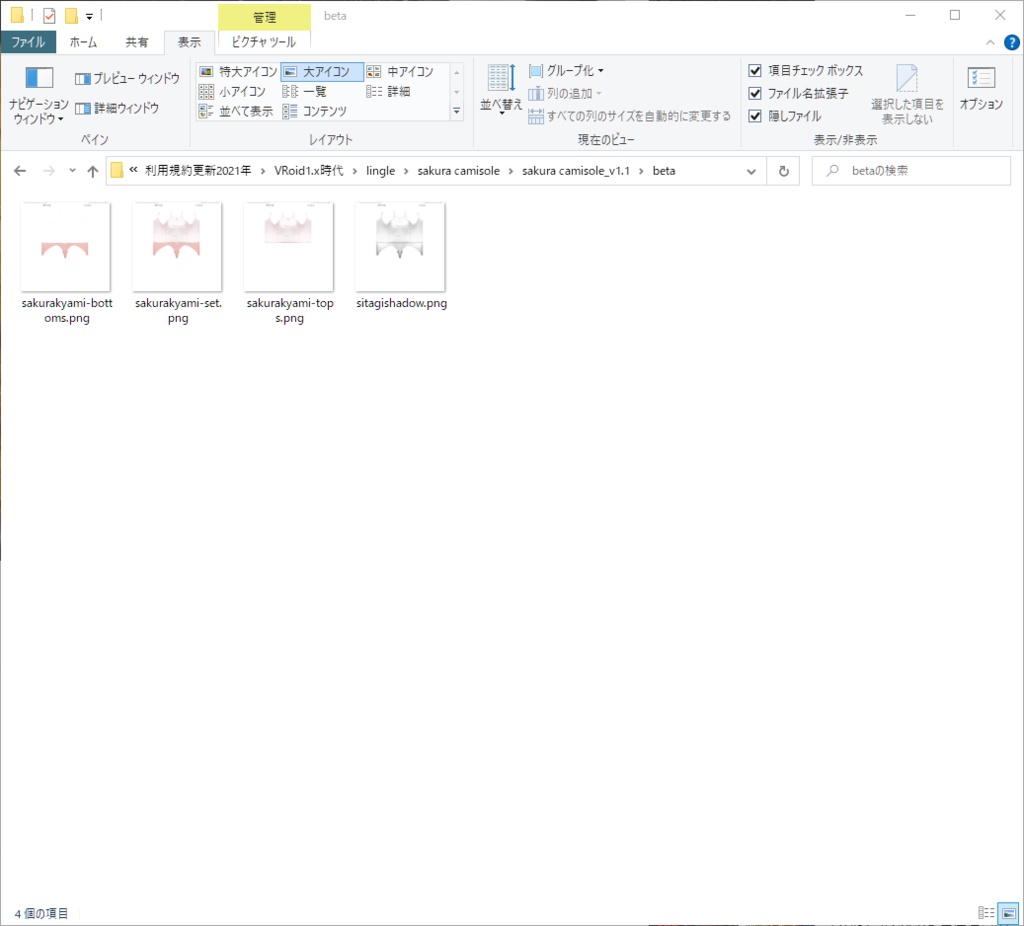The height and width of the screenshot is (926, 1024).
Task: Click the 4 個の項目 status text
Action: click(x=41, y=914)
